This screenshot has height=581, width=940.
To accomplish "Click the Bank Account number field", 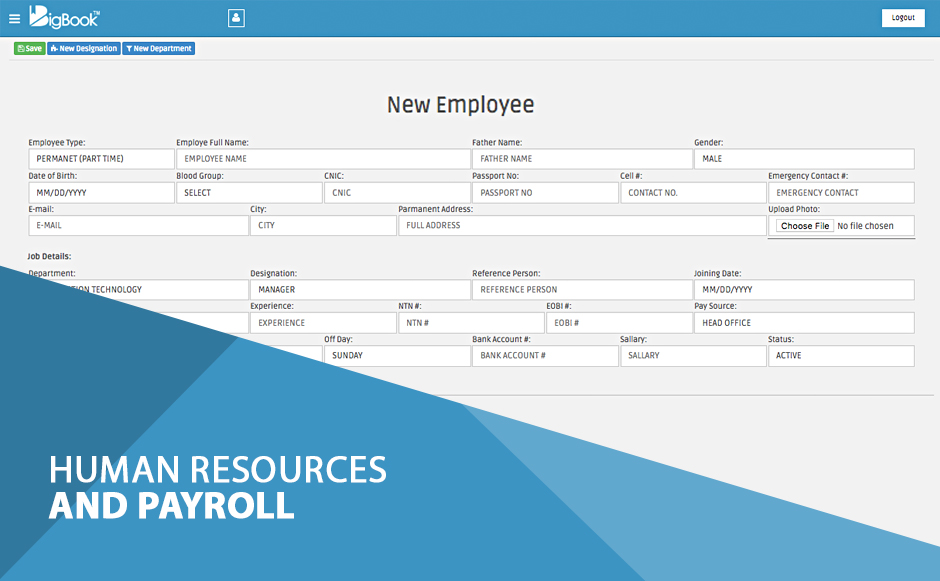I will coord(544,356).
